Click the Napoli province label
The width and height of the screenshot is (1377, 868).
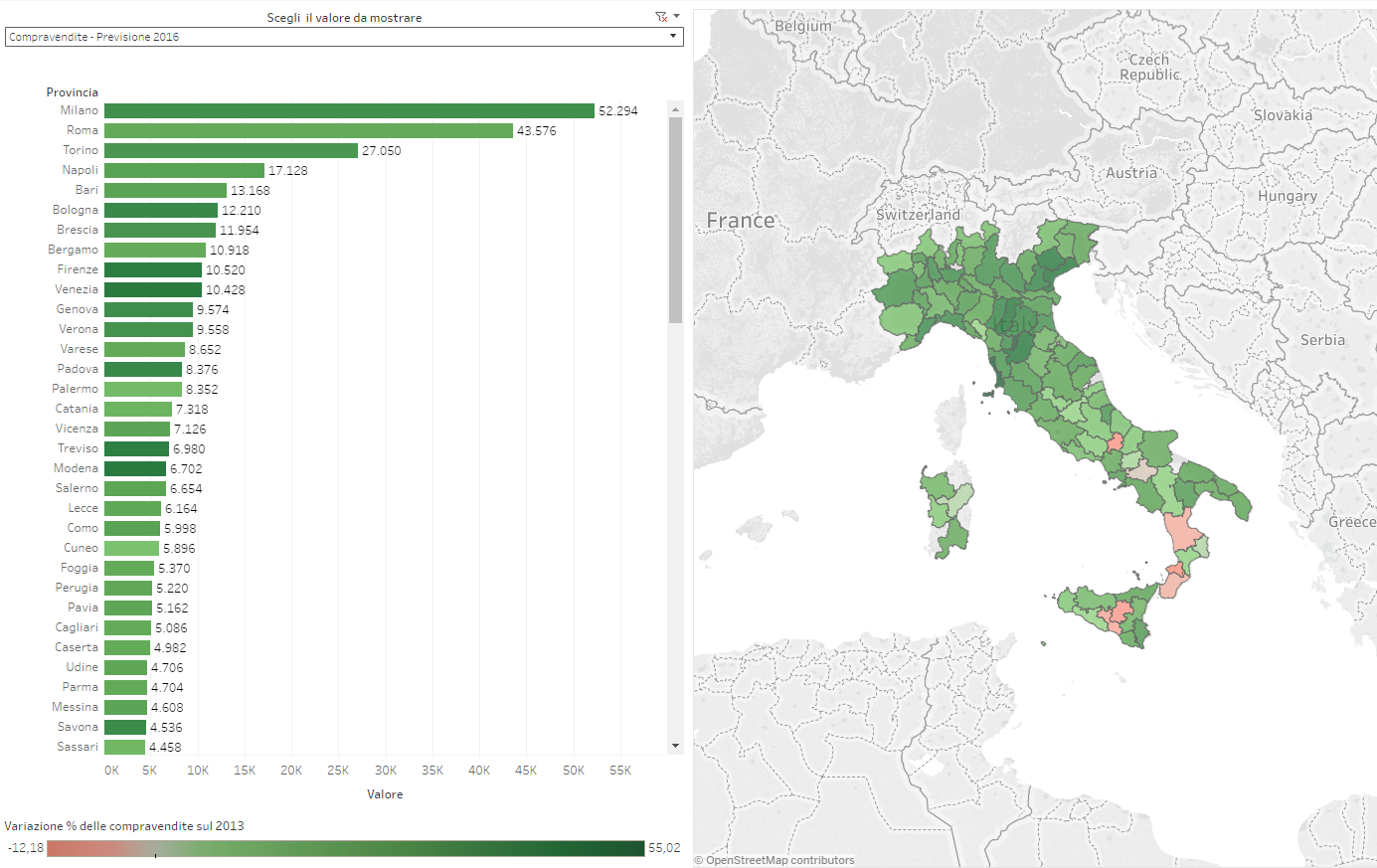tap(80, 170)
